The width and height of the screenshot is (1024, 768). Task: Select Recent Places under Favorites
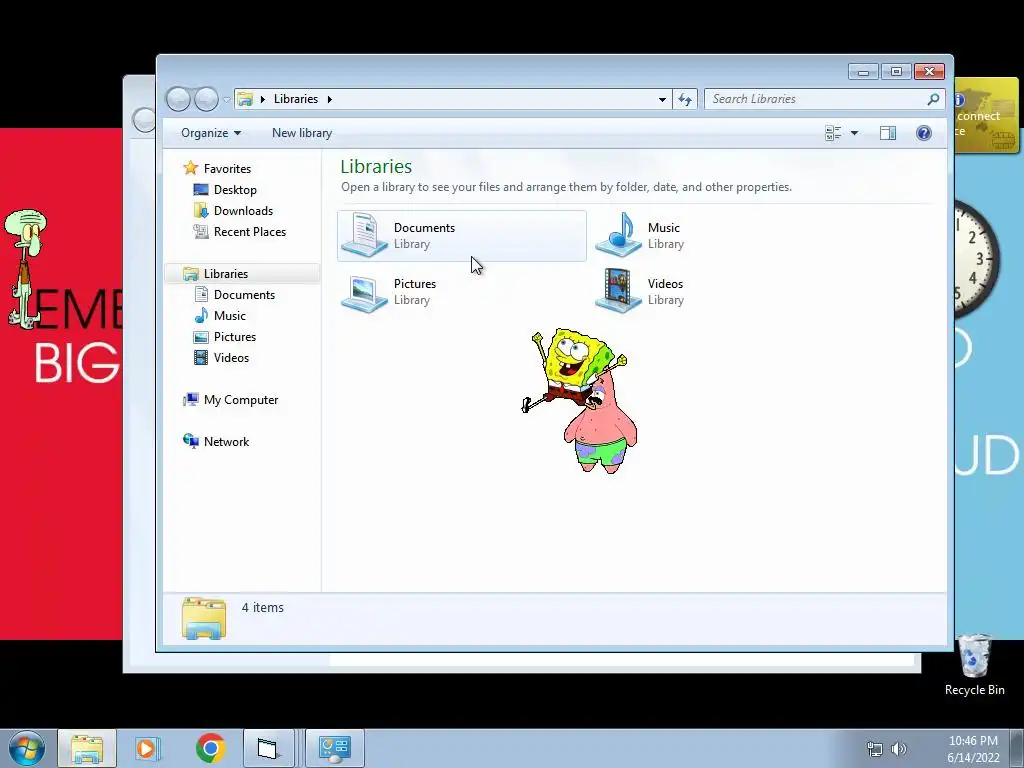pyautogui.click(x=249, y=231)
